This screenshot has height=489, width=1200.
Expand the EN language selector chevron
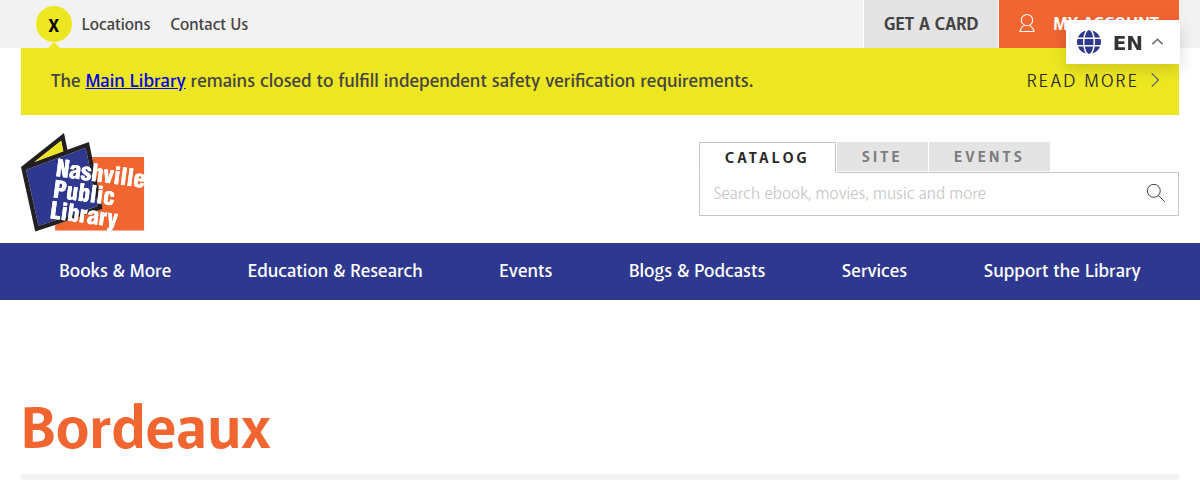click(x=1158, y=42)
